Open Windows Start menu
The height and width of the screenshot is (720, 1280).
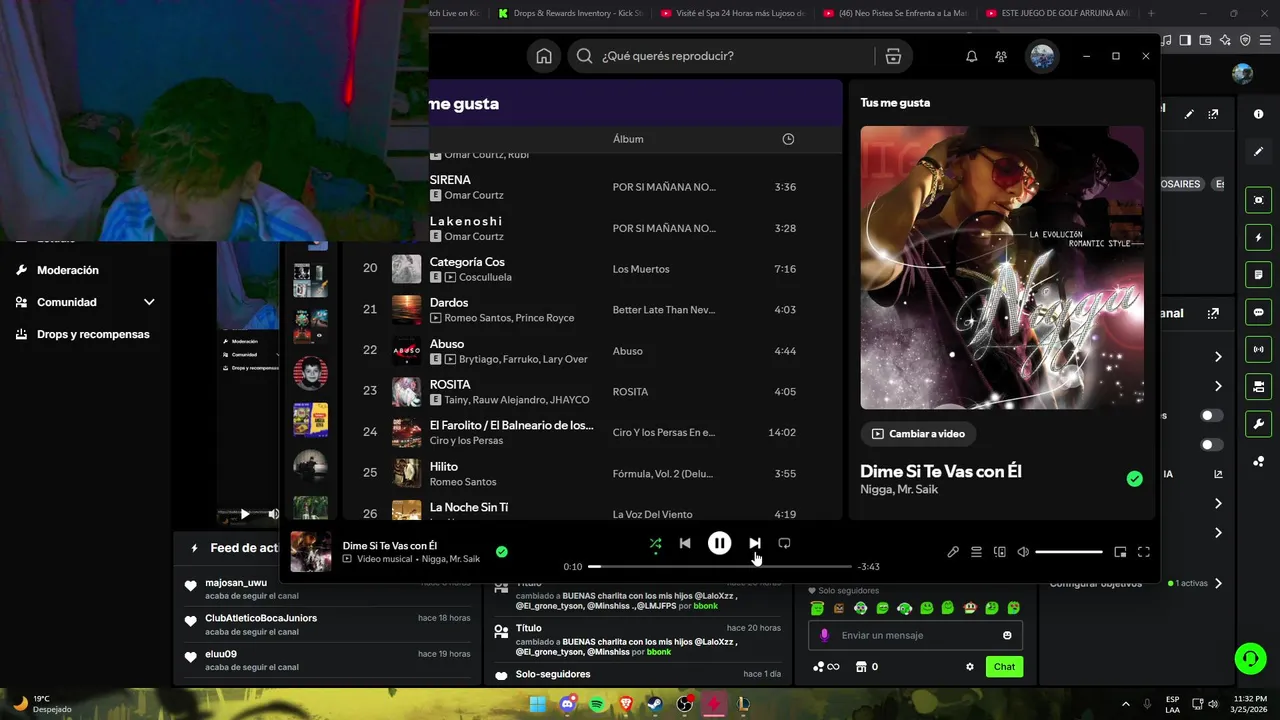pyautogui.click(x=537, y=704)
